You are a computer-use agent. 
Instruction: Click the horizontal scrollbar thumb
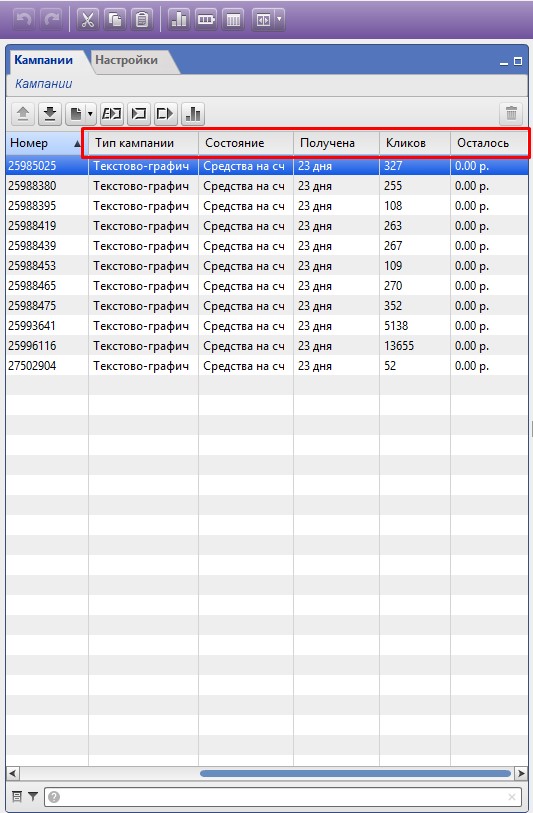point(355,773)
